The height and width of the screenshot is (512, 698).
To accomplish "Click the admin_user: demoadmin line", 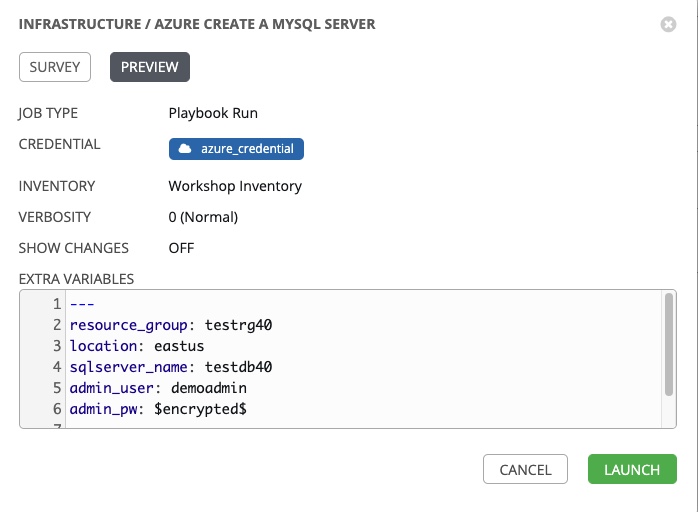I will click(158, 388).
